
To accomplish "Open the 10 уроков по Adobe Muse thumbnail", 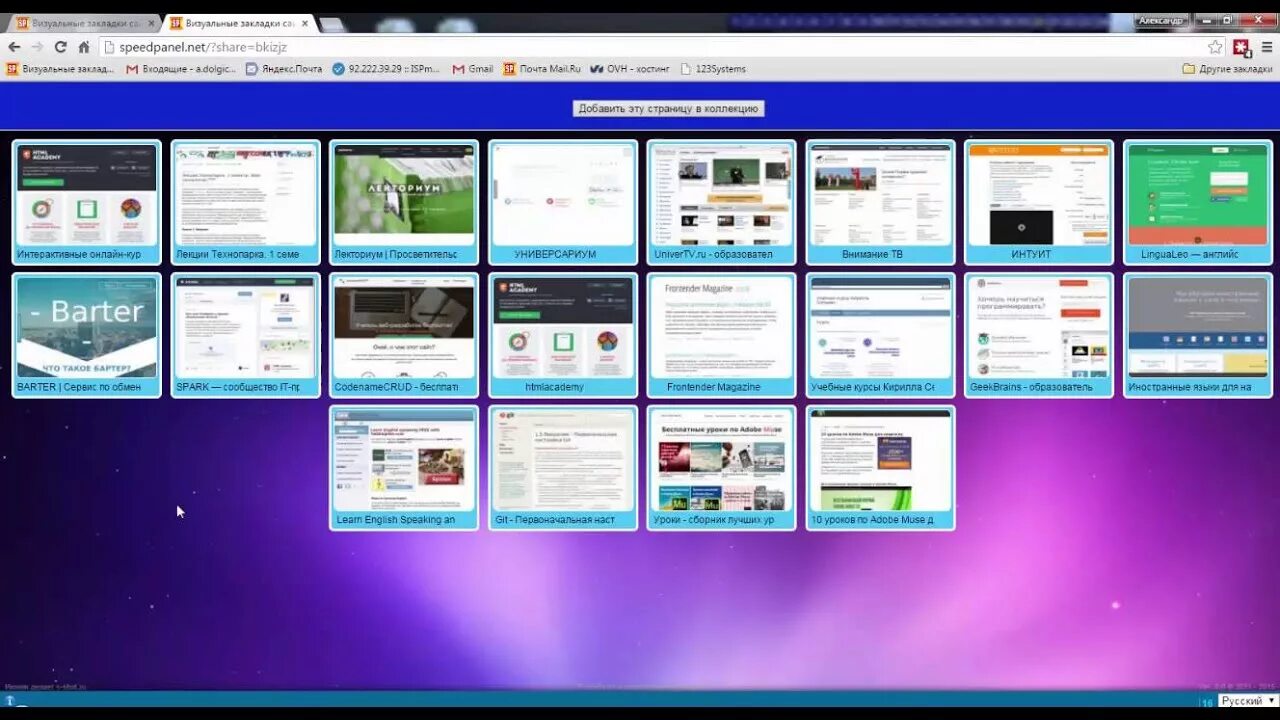I will point(880,468).
